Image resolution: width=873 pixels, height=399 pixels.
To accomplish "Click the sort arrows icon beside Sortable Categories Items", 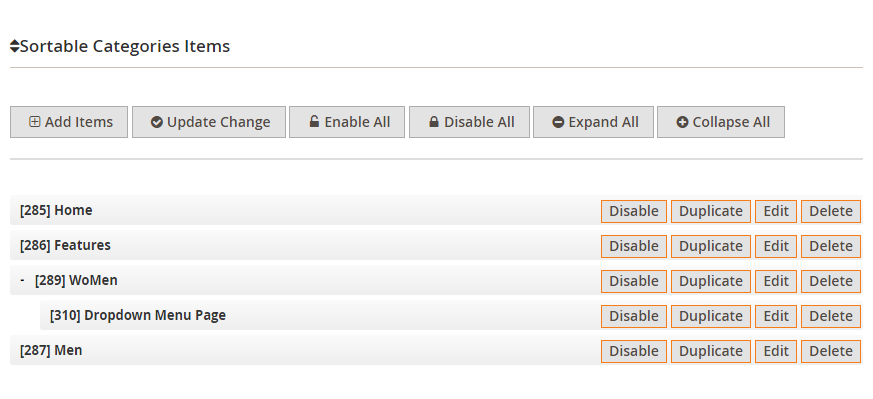I will point(14,46).
